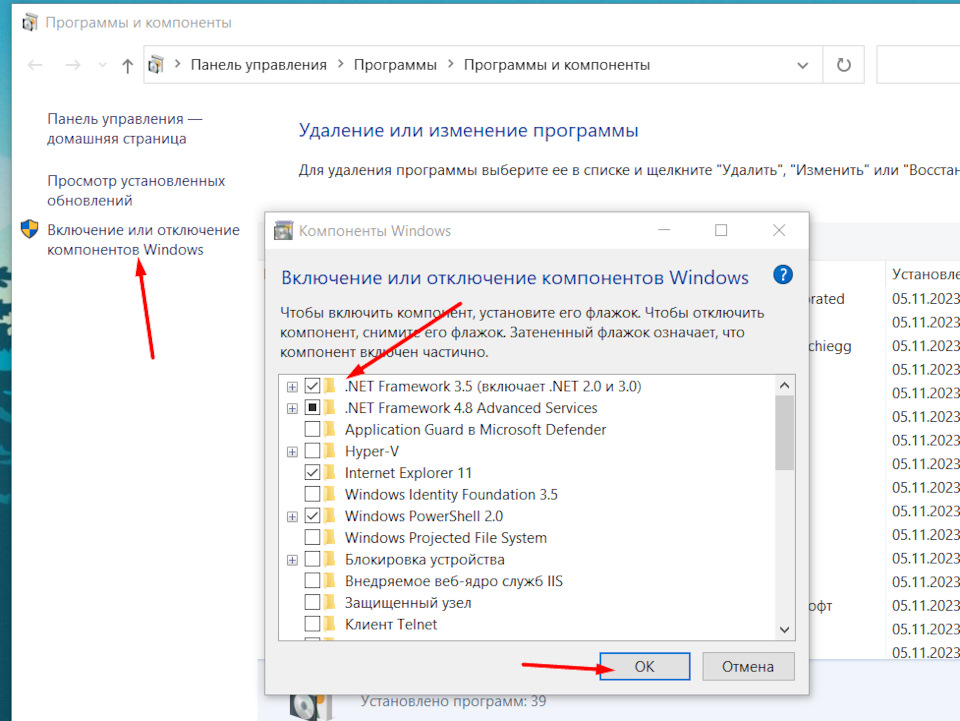Click the blue help question mark icon

click(783, 276)
